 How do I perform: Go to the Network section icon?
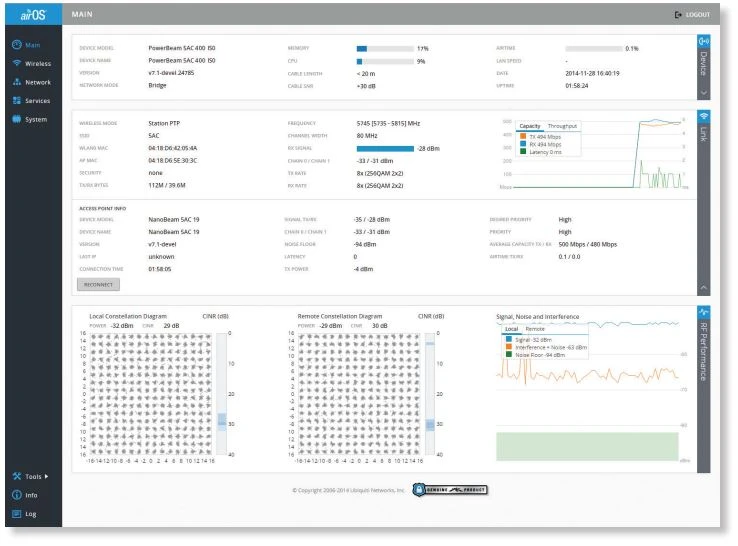coord(17,82)
